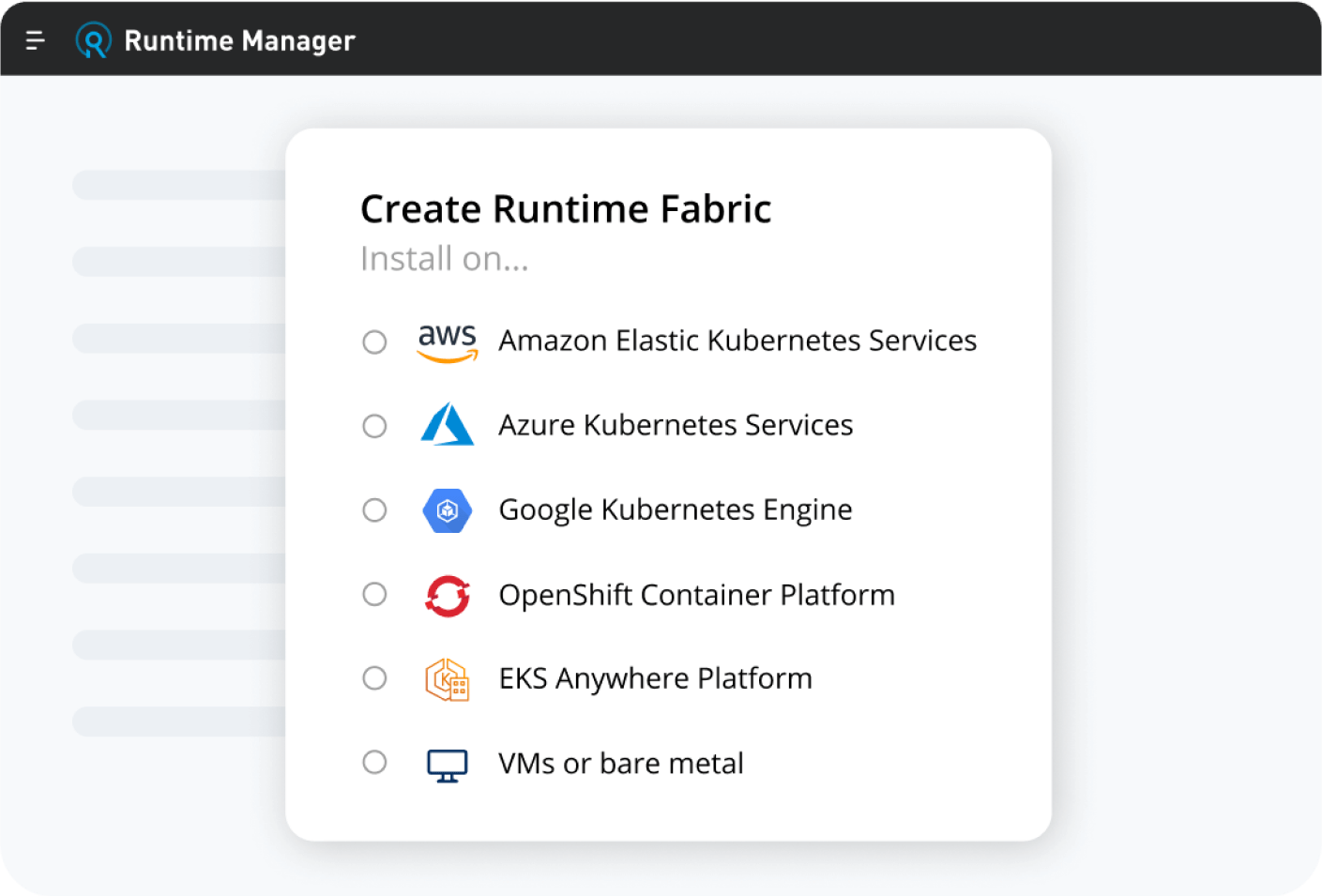Select the VMs or bare metal radio button
Viewport: 1322px width, 896px height.
(374, 762)
